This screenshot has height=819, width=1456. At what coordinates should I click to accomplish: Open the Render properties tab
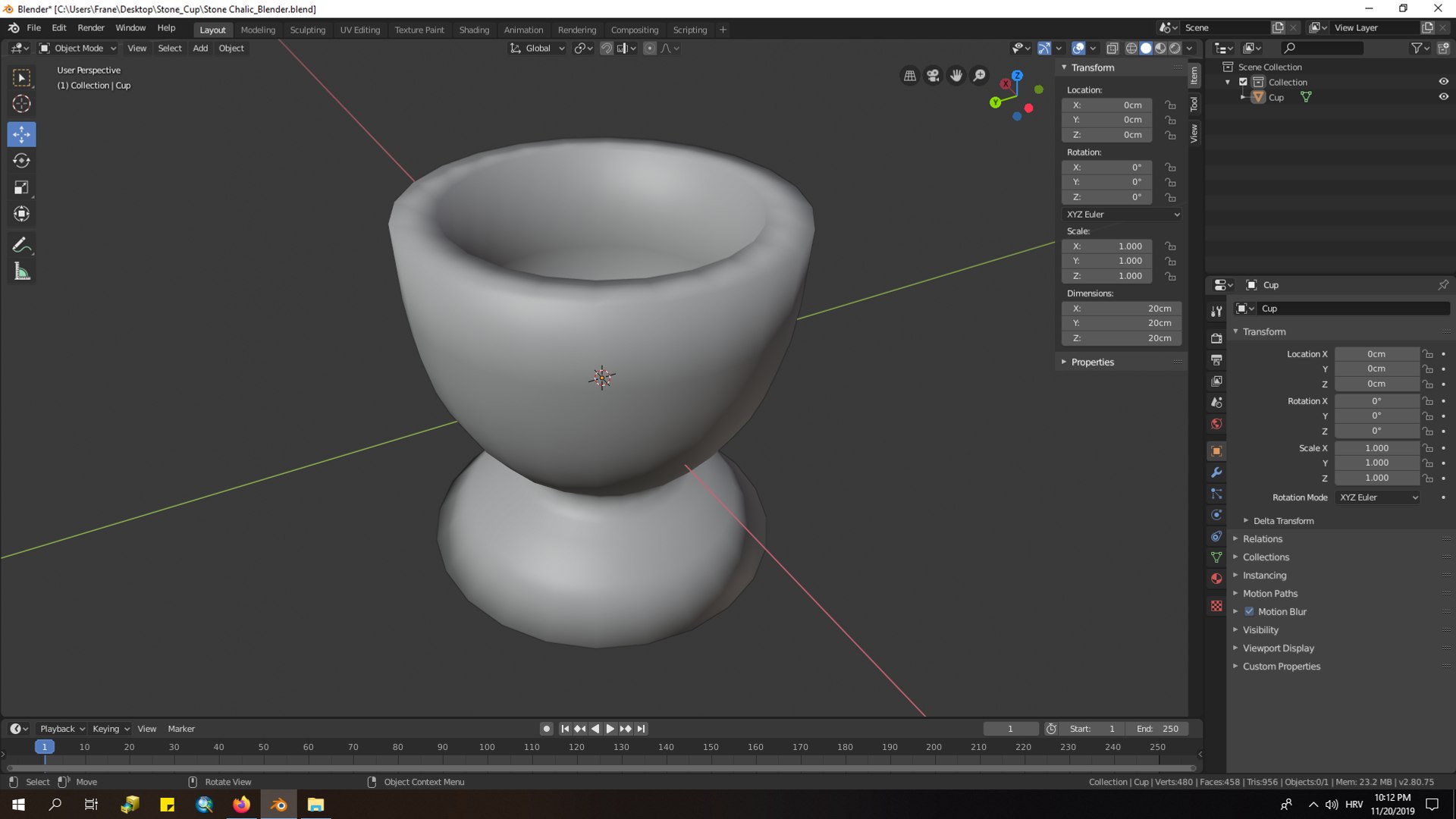tap(1216, 338)
